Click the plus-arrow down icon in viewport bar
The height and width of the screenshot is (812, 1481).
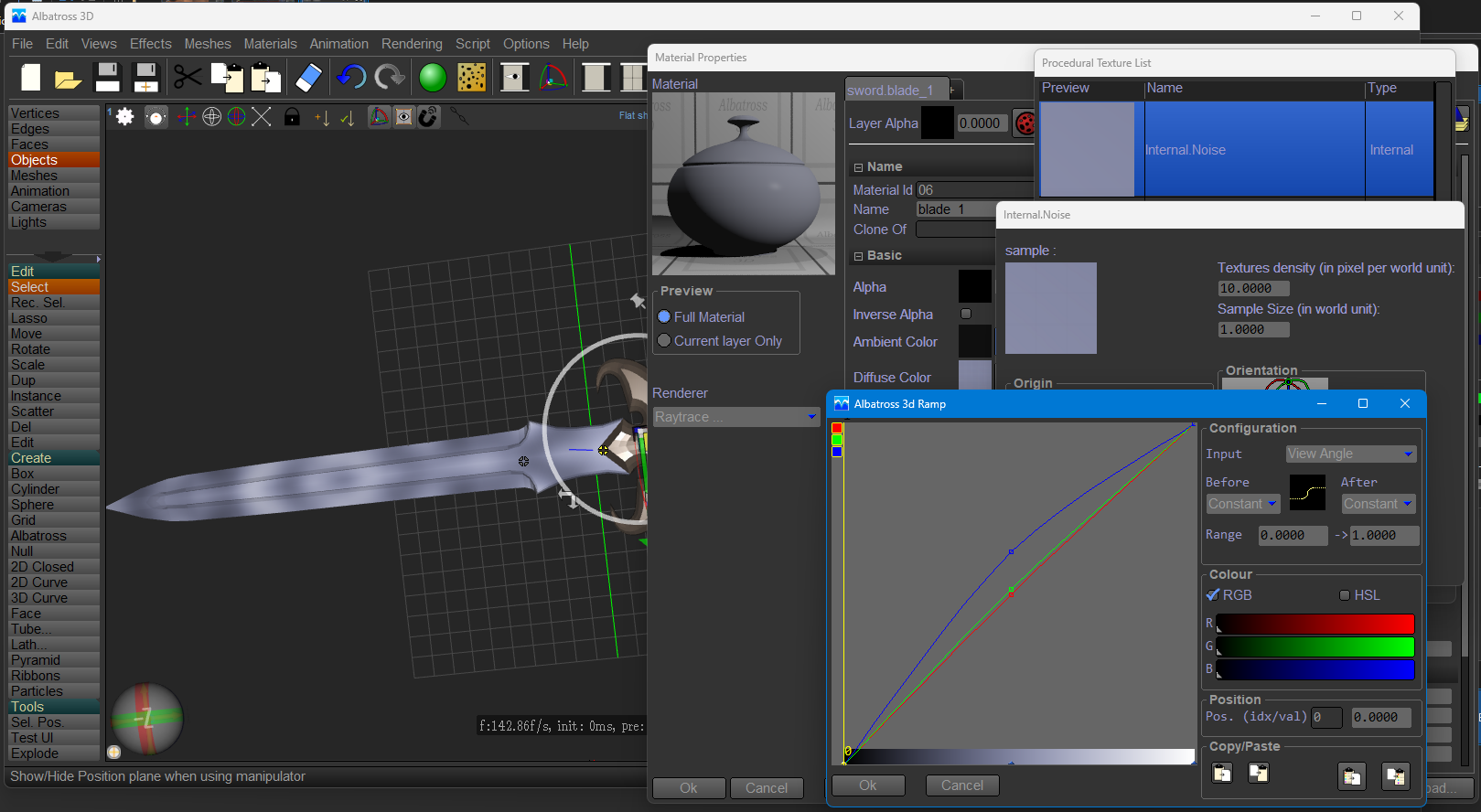[x=322, y=118]
